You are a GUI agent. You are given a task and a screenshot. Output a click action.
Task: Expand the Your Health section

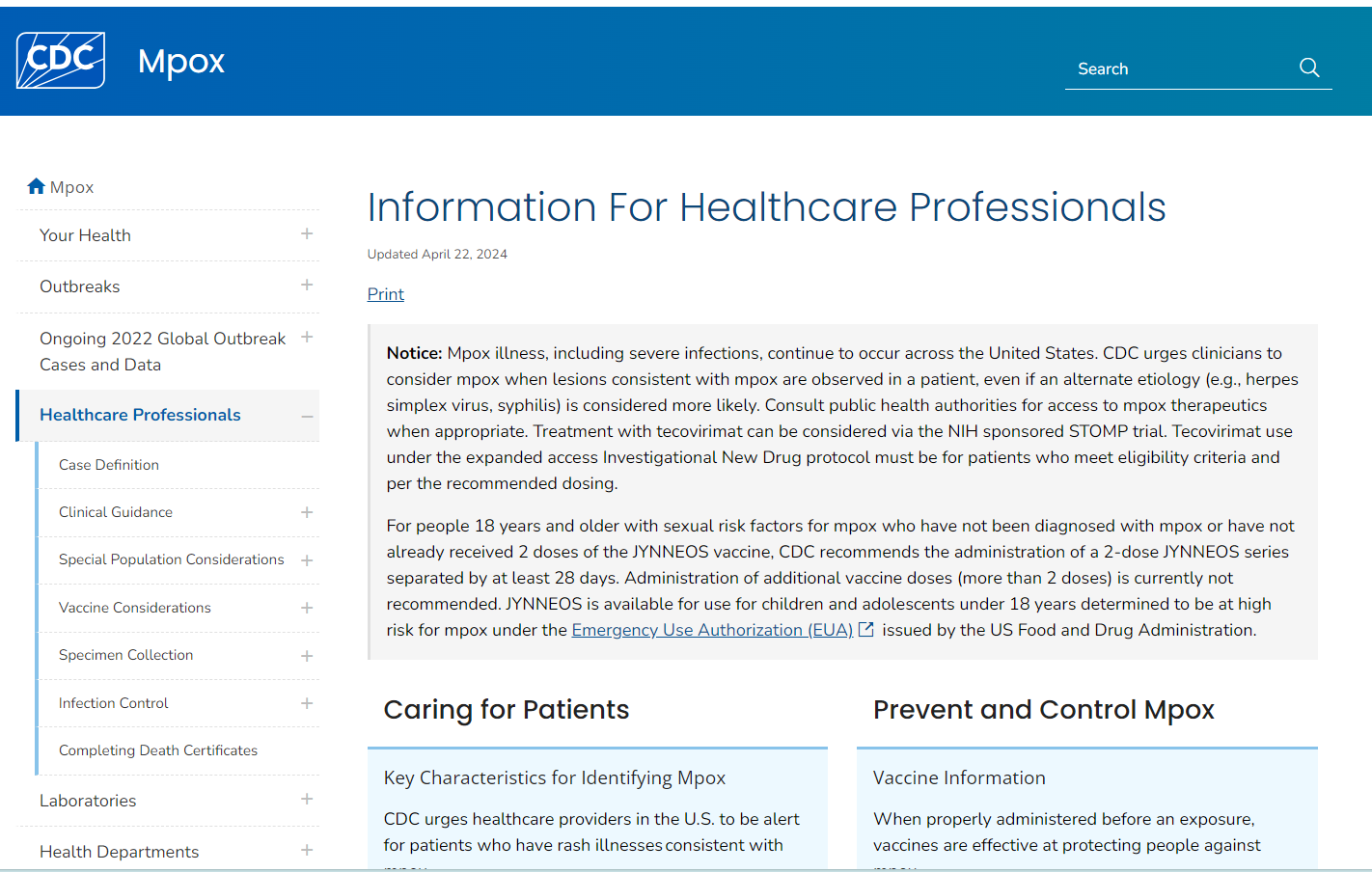[307, 233]
